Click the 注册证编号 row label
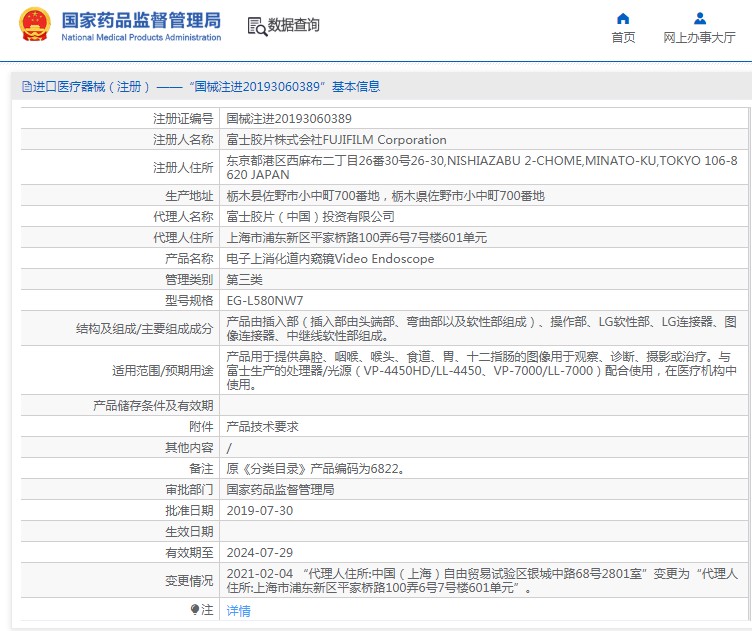This screenshot has width=752, height=631. [x=183, y=118]
